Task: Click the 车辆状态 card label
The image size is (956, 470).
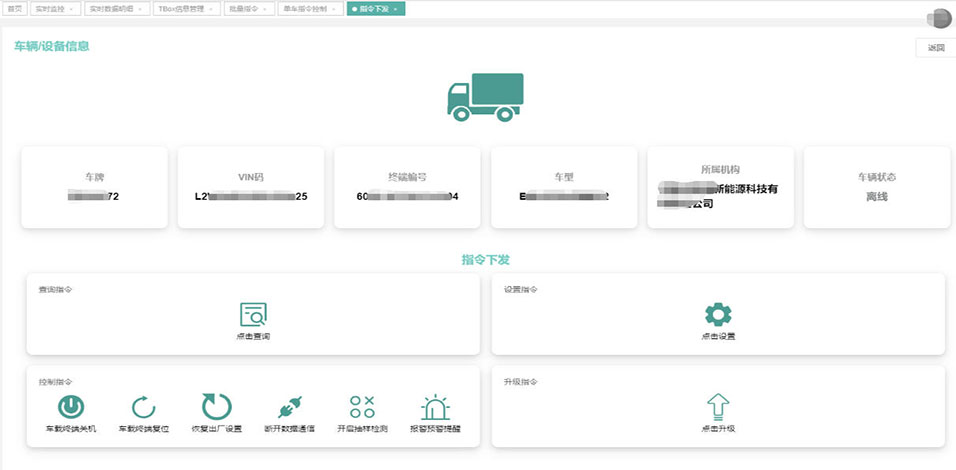Action: [x=877, y=177]
